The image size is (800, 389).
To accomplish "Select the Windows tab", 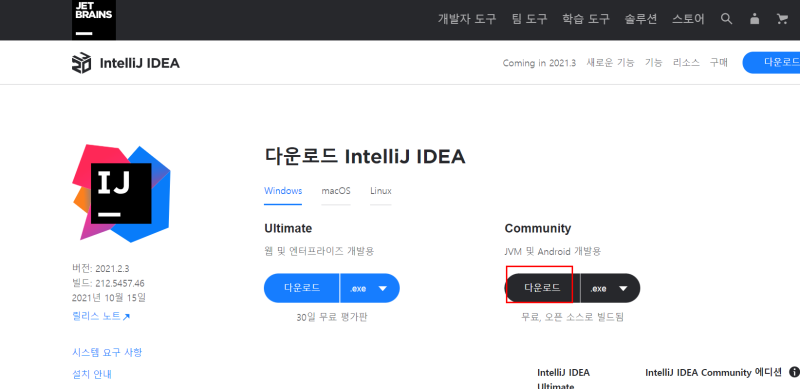I will 283,191.
